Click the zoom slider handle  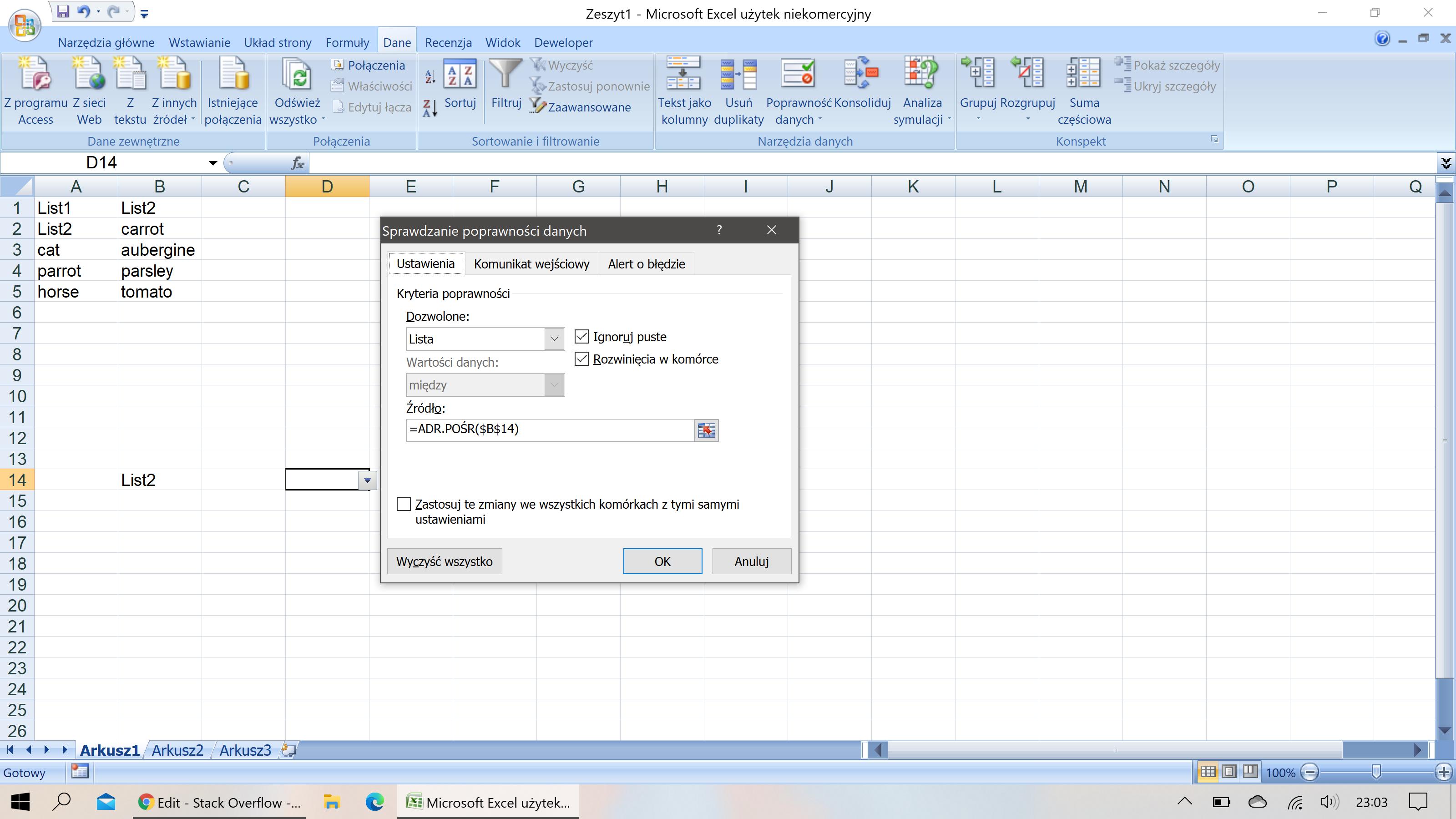click(x=1376, y=772)
